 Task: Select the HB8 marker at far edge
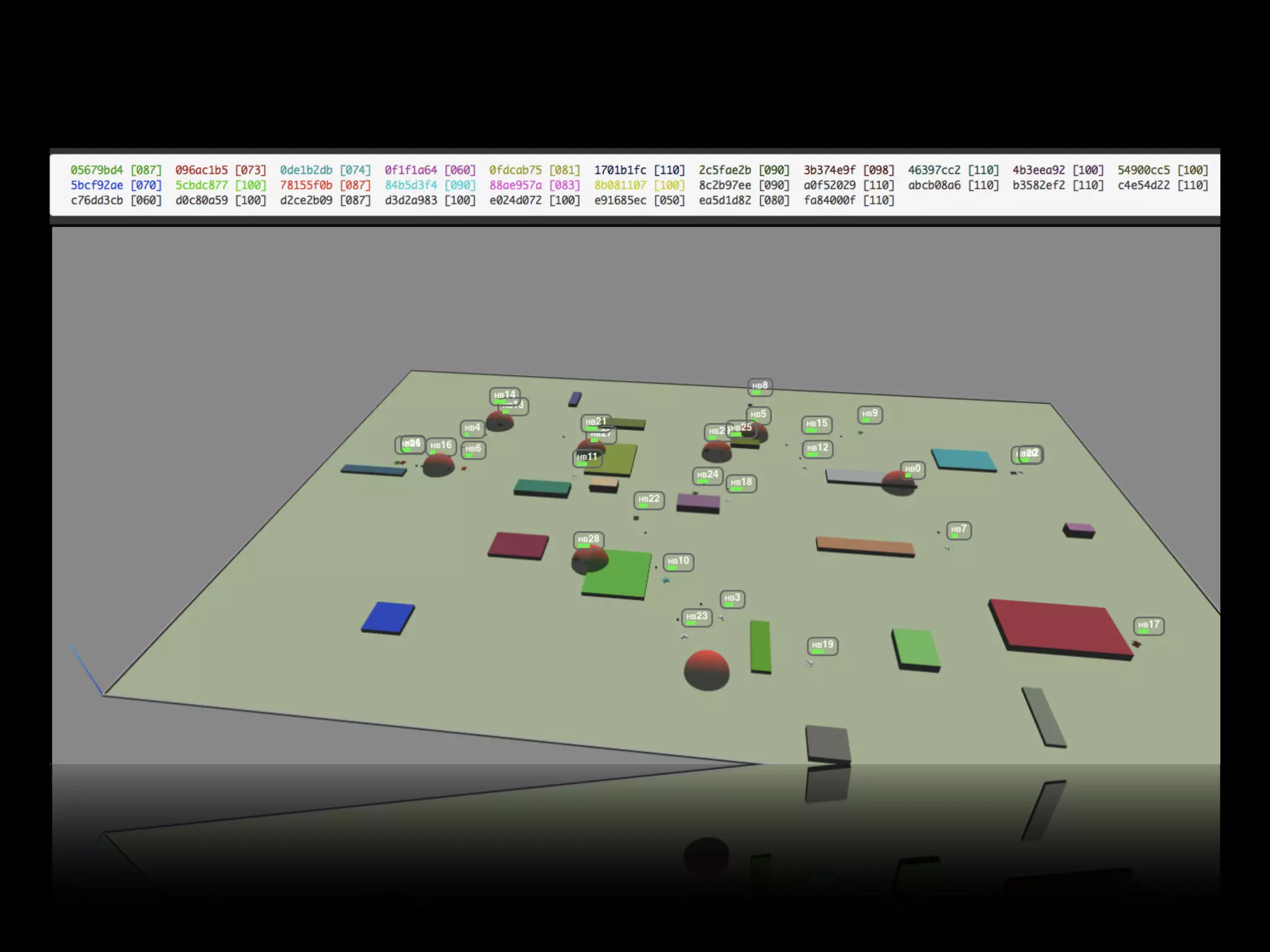[x=760, y=386]
